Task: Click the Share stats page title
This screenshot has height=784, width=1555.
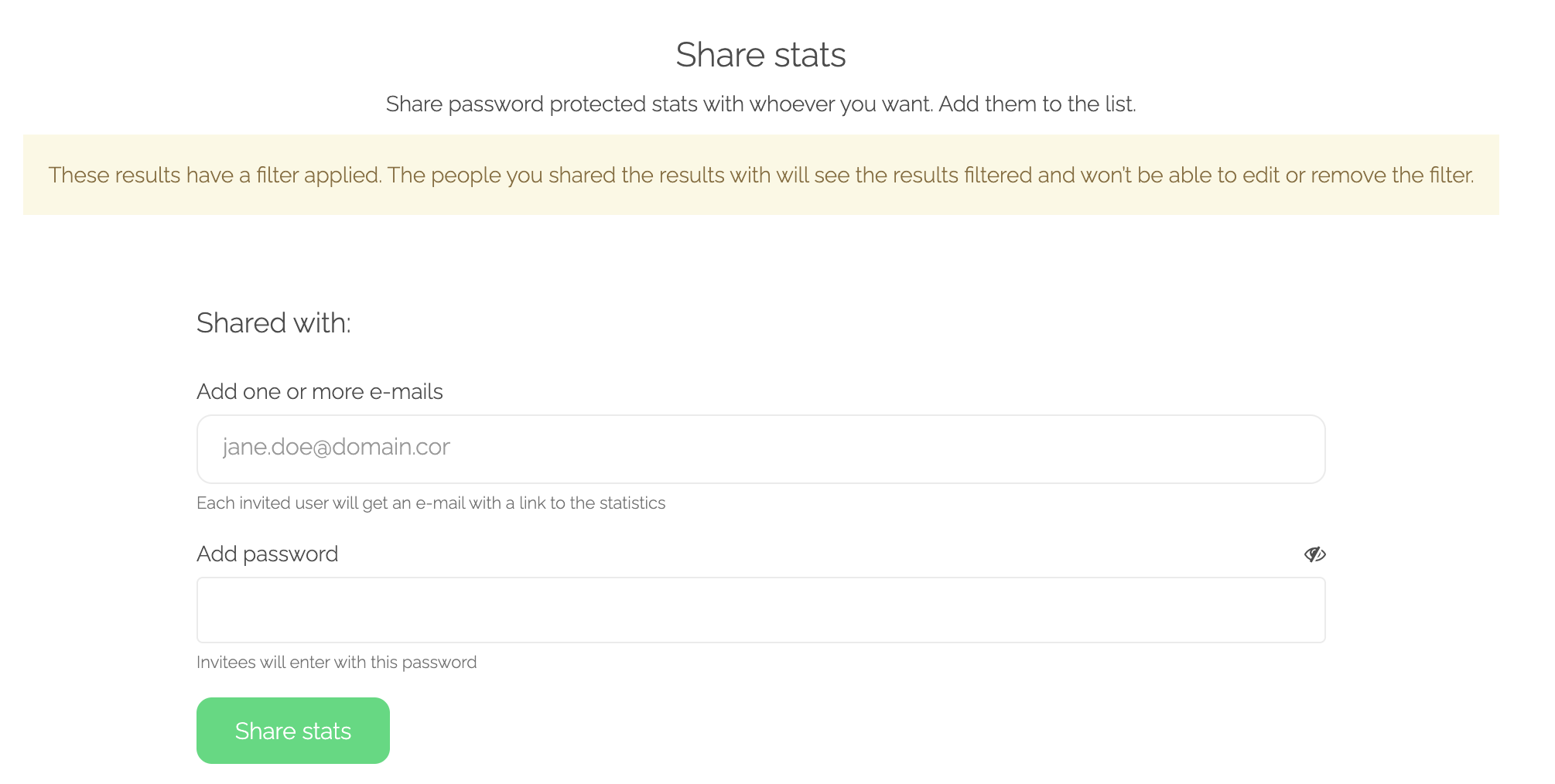Action: click(x=761, y=55)
